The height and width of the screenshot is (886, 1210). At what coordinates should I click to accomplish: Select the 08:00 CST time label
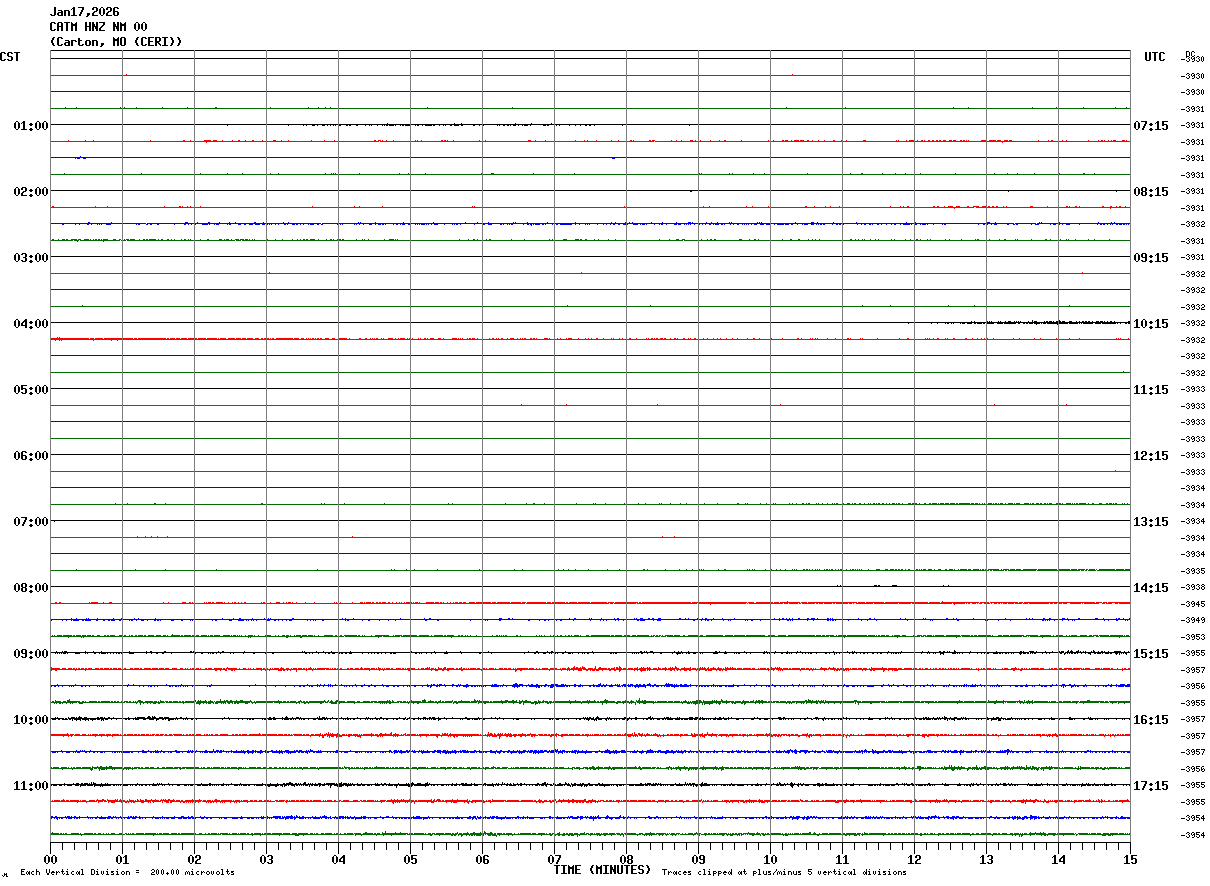[31, 588]
